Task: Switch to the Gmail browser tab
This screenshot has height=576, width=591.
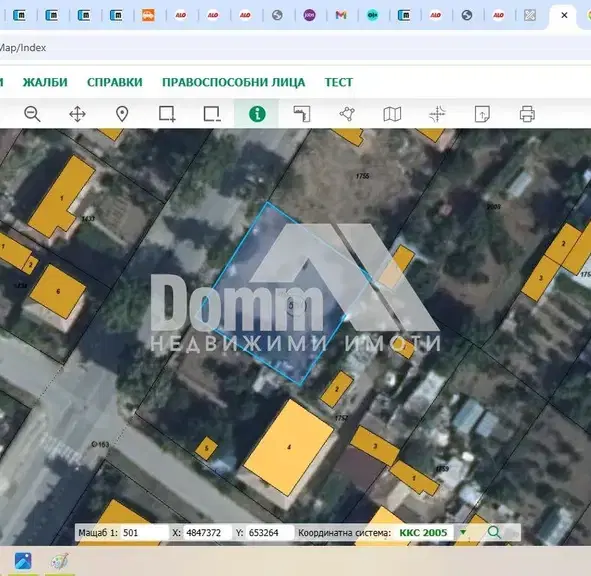Action: click(341, 15)
